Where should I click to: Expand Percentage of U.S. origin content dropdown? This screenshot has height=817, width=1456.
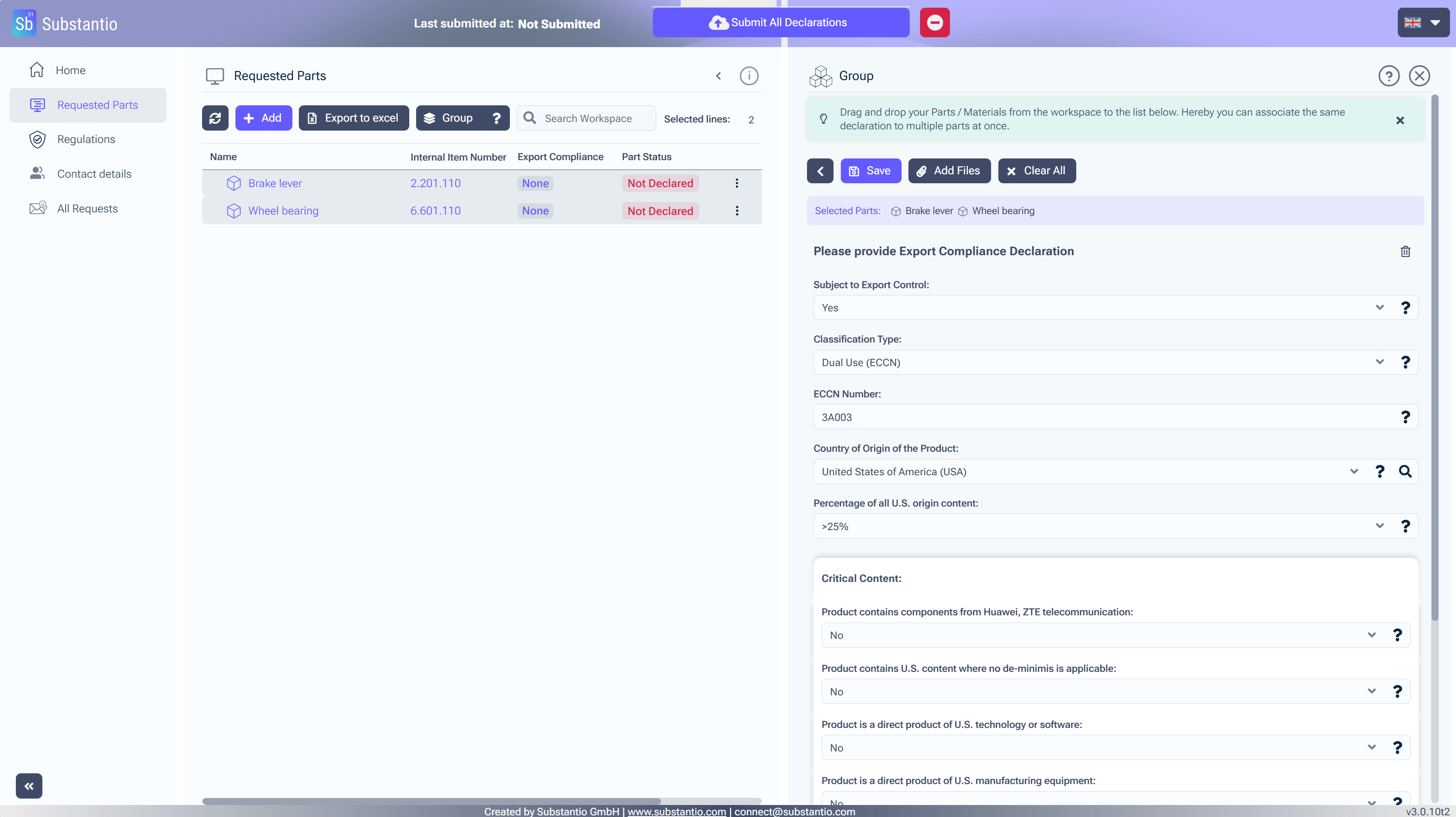pos(1096,526)
